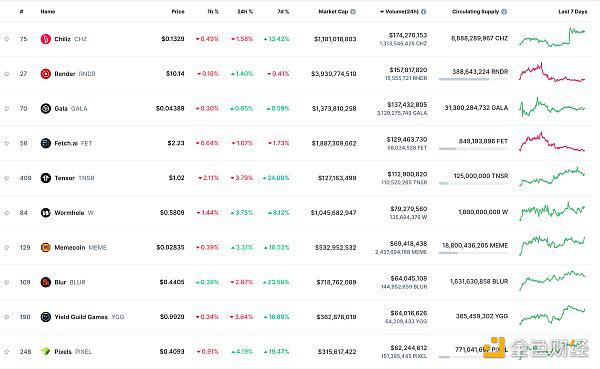Toggle the watchlist star for Chiliz
The width and height of the screenshot is (600, 369).
coord(7,39)
